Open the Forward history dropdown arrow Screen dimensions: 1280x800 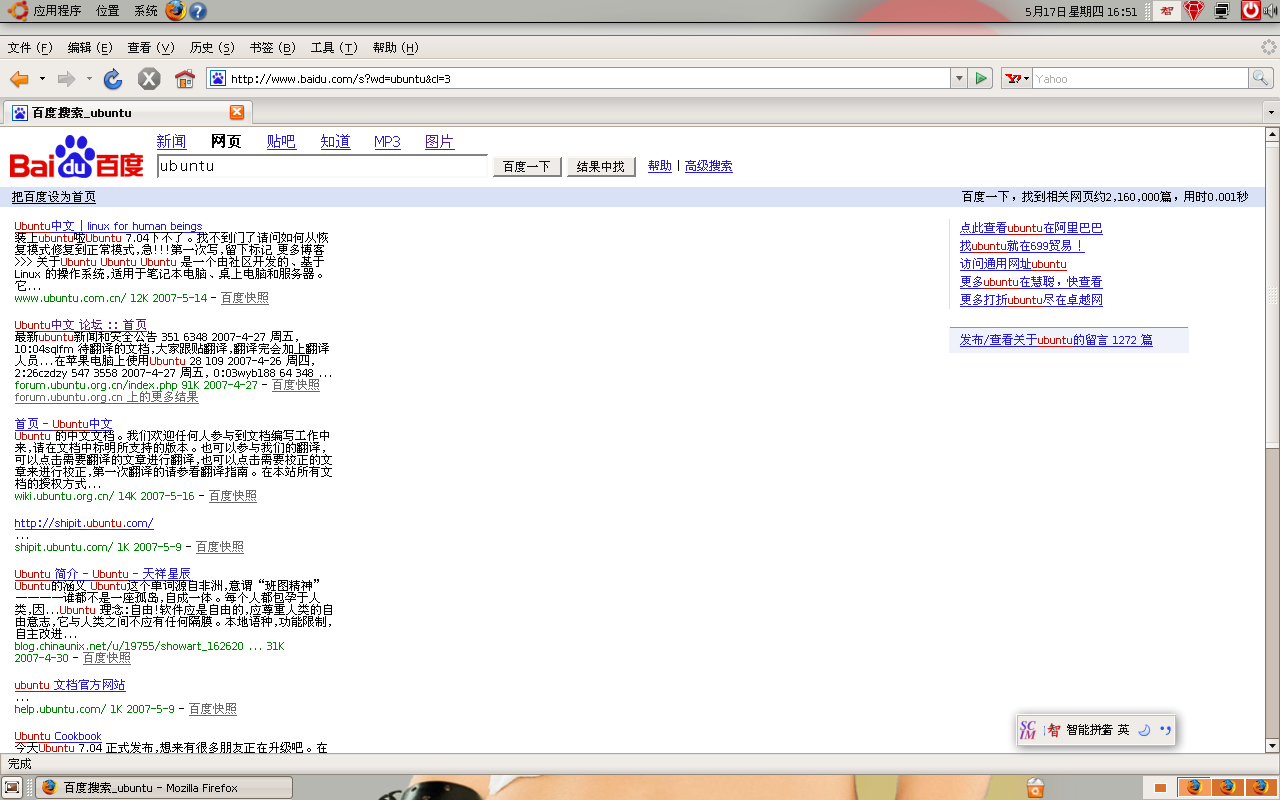click(x=89, y=79)
